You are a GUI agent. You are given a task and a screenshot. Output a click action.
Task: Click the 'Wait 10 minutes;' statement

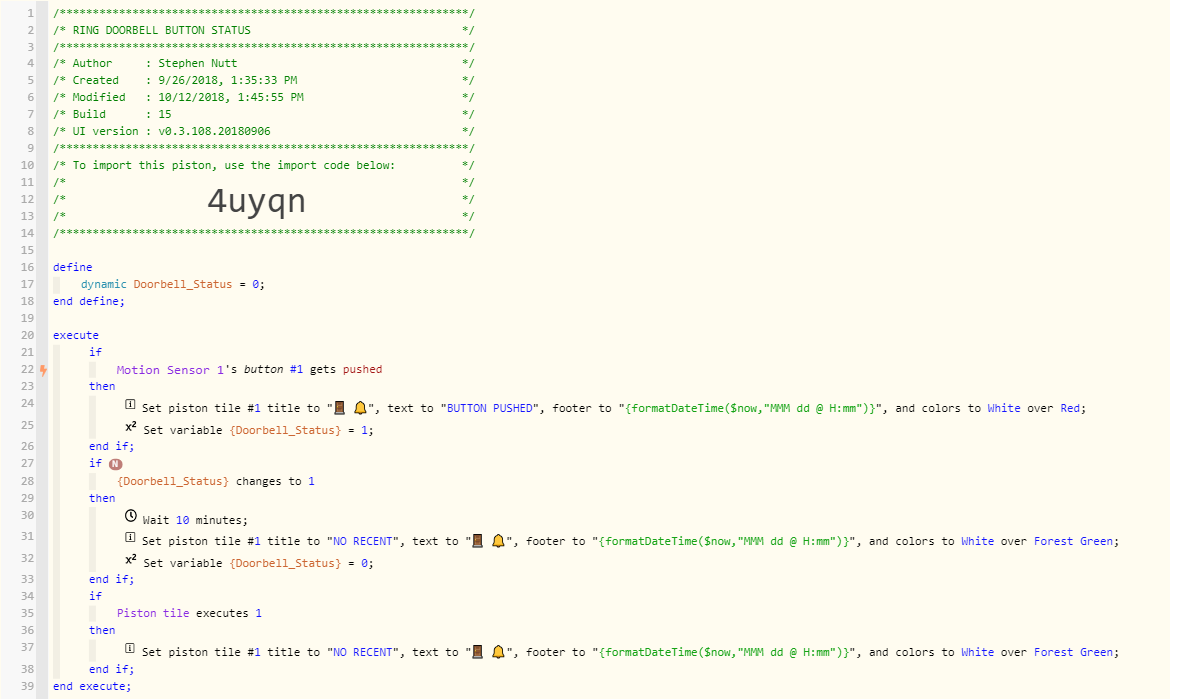(195, 520)
